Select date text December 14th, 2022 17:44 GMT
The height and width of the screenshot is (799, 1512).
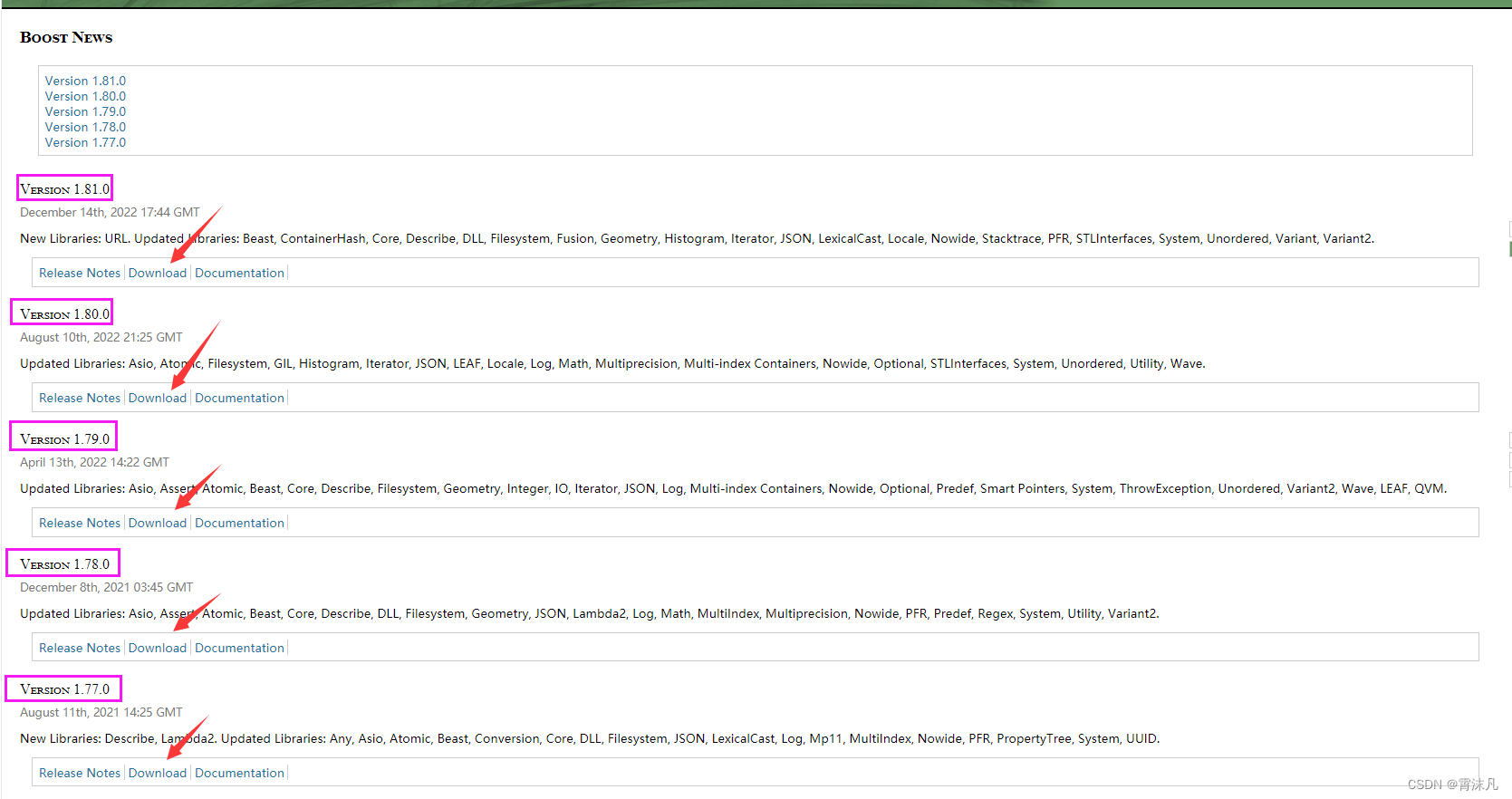tap(110, 212)
